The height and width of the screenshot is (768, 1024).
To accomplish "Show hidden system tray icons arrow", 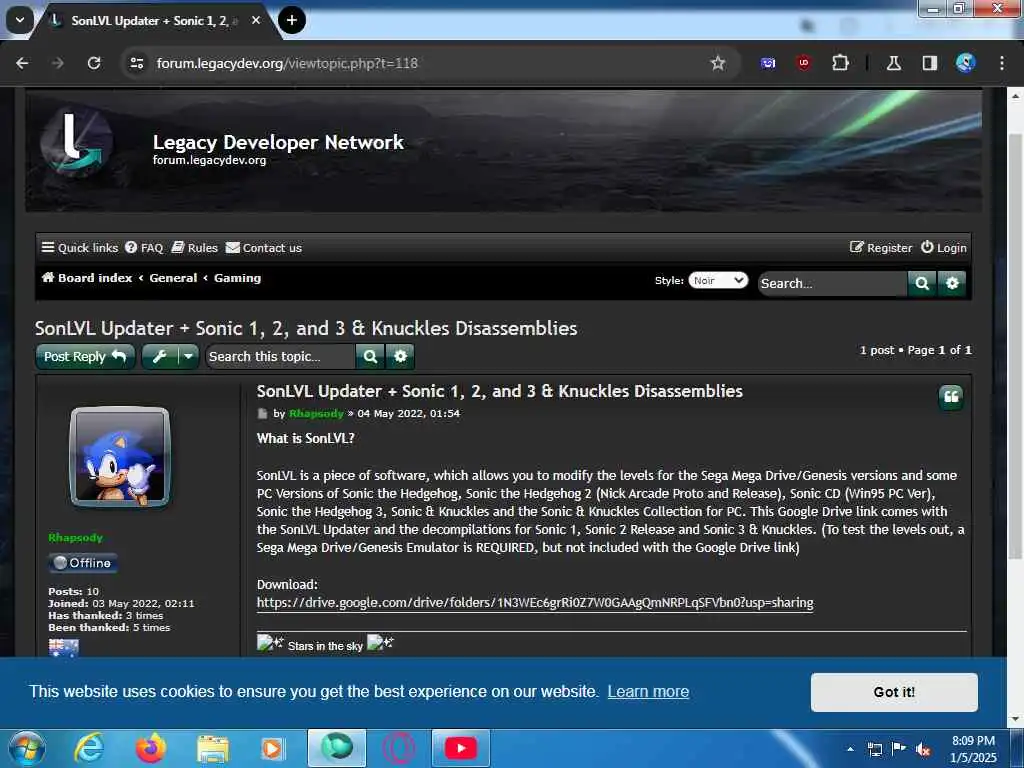I will (x=850, y=749).
